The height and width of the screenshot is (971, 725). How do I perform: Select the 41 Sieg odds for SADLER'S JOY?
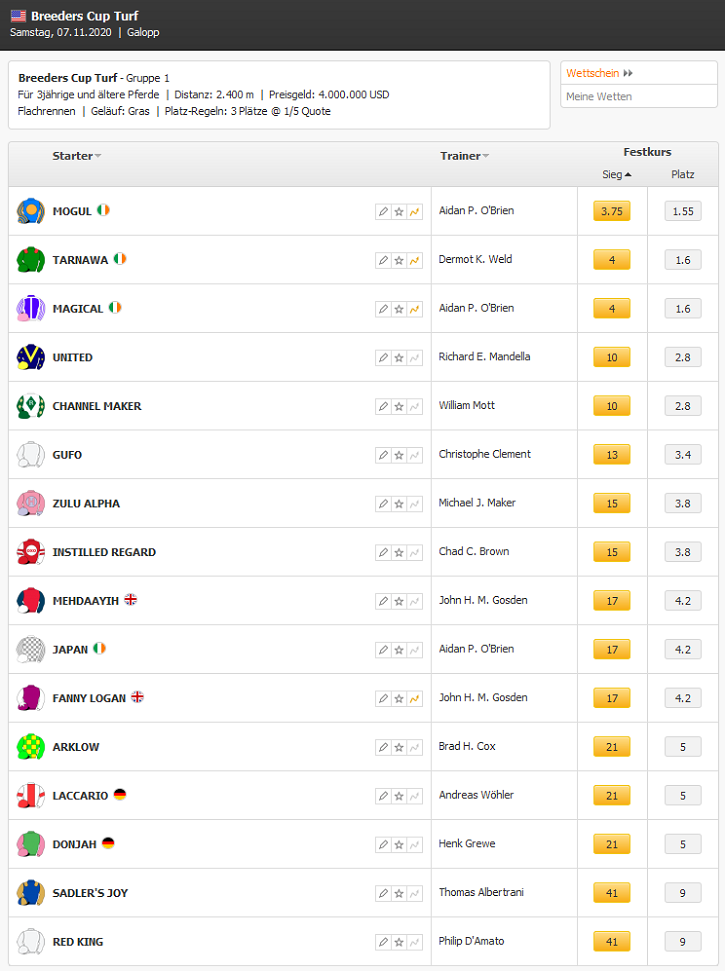[x=612, y=893]
